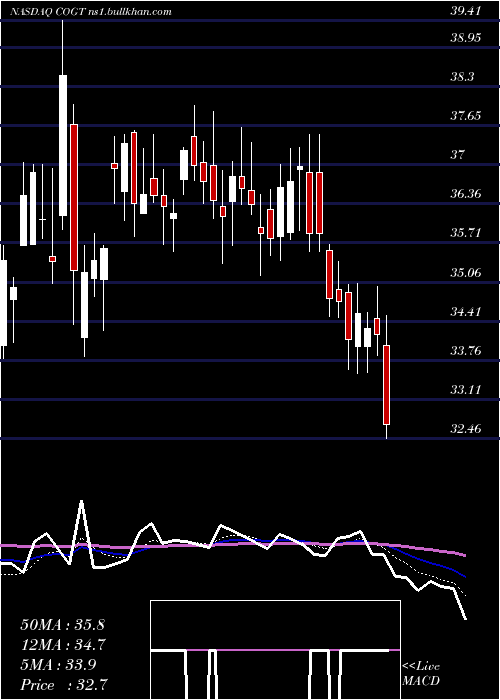Click the 33.76 price axis label
This screenshot has width=500, height=700.
click(x=466, y=350)
